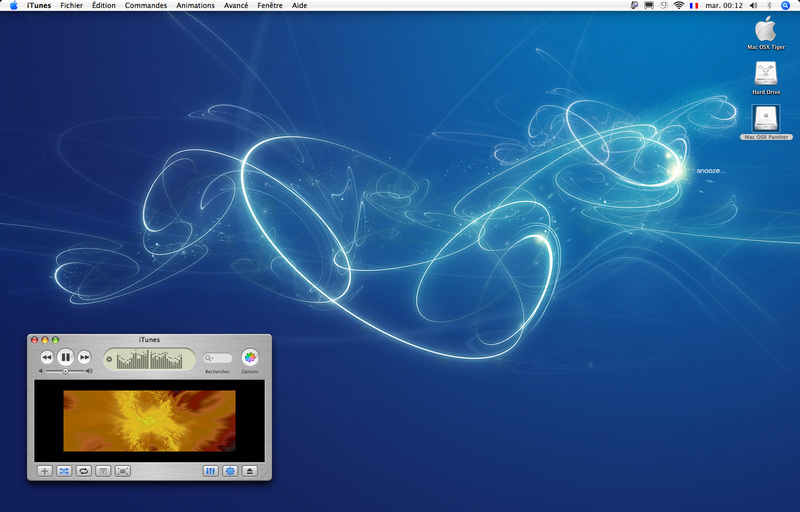Click the spectrum analyzer display

click(149, 360)
